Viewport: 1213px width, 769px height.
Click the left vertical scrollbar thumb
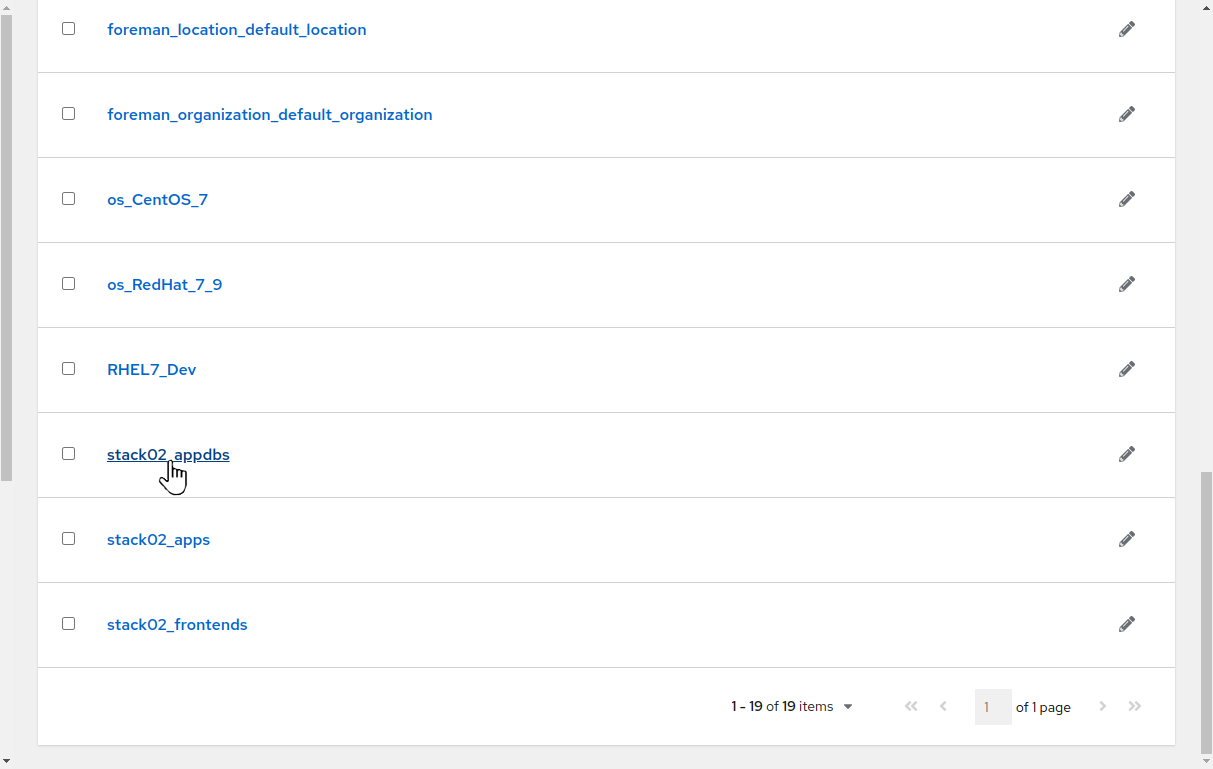pos(6,247)
